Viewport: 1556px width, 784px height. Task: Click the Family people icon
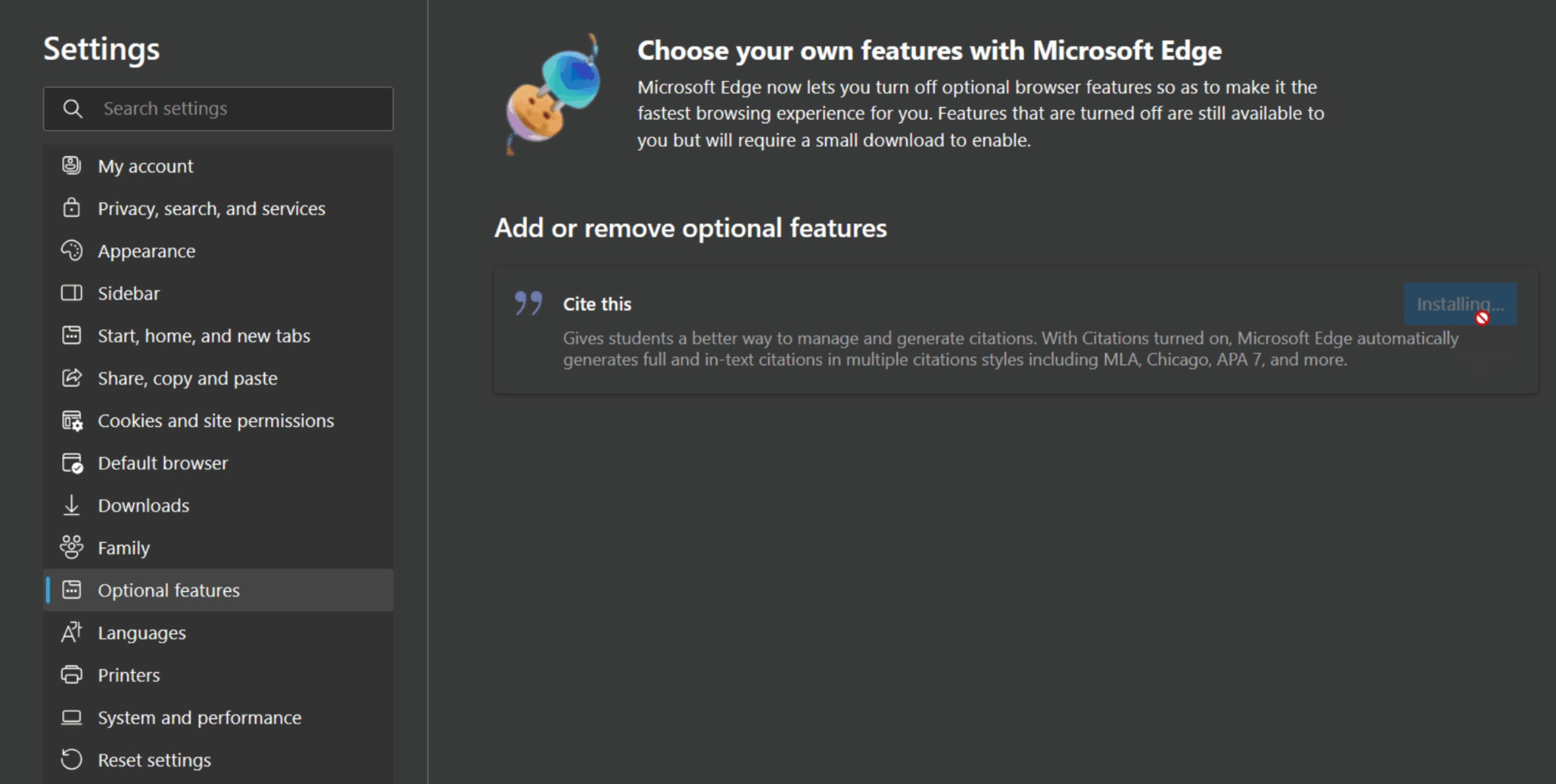(72, 548)
